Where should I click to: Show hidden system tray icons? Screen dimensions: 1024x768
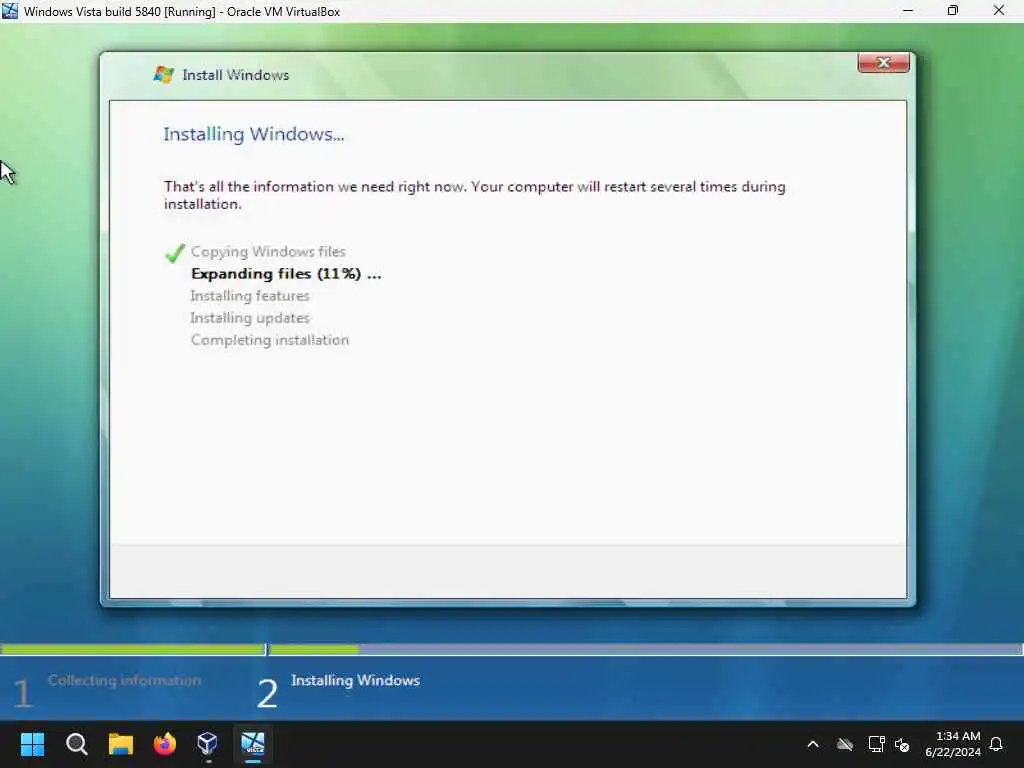pos(813,744)
